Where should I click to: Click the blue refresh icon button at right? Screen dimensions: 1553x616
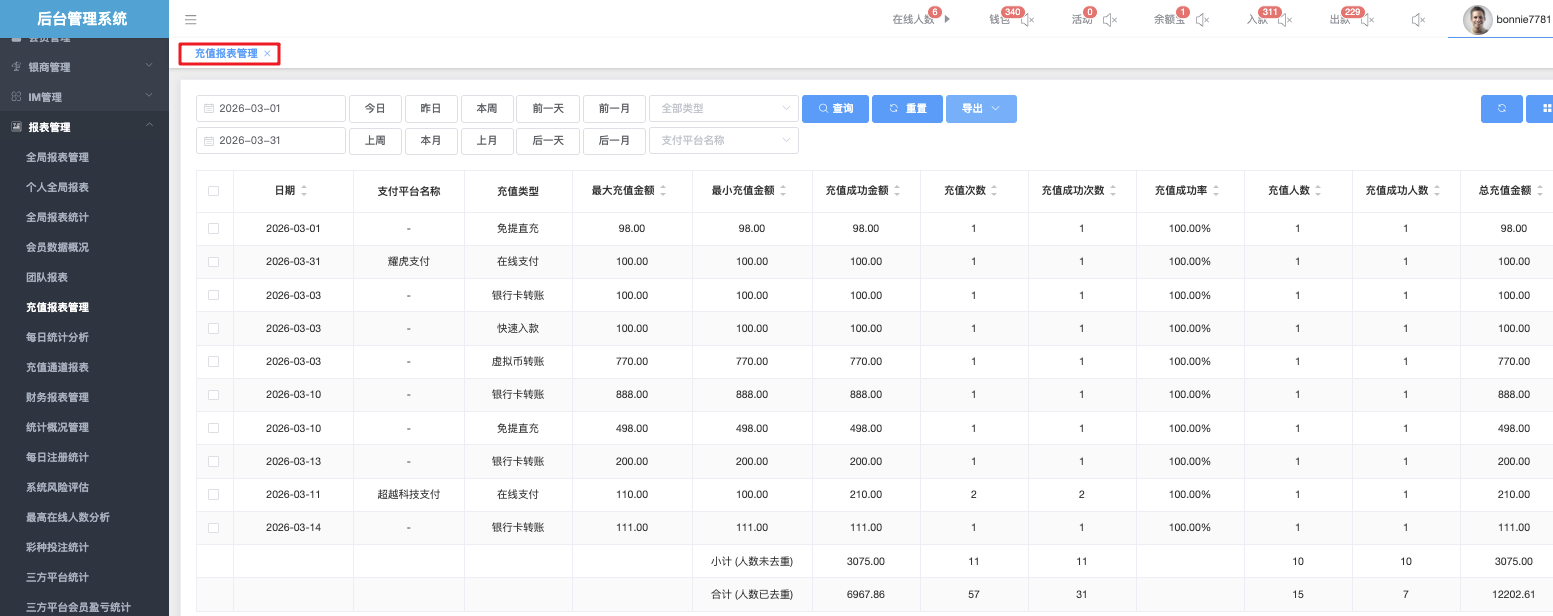click(1501, 109)
